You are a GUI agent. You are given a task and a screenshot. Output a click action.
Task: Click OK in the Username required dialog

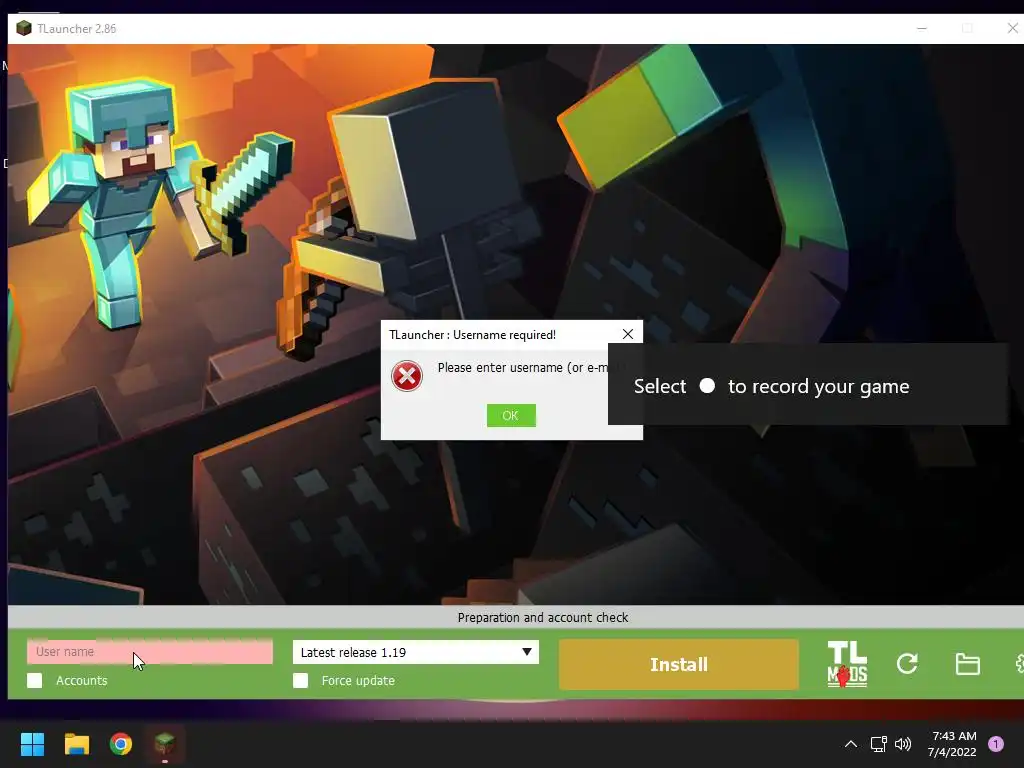coord(511,415)
